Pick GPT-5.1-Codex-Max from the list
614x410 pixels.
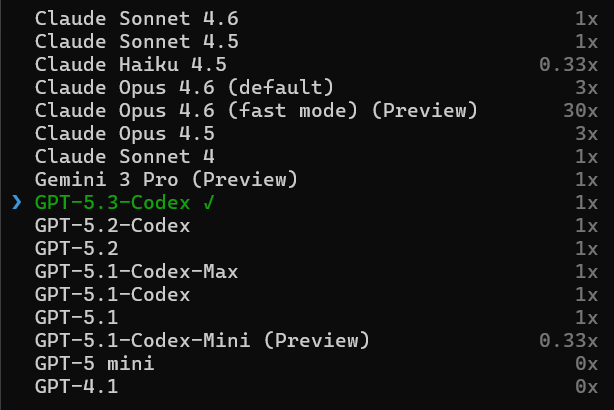click(136, 272)
